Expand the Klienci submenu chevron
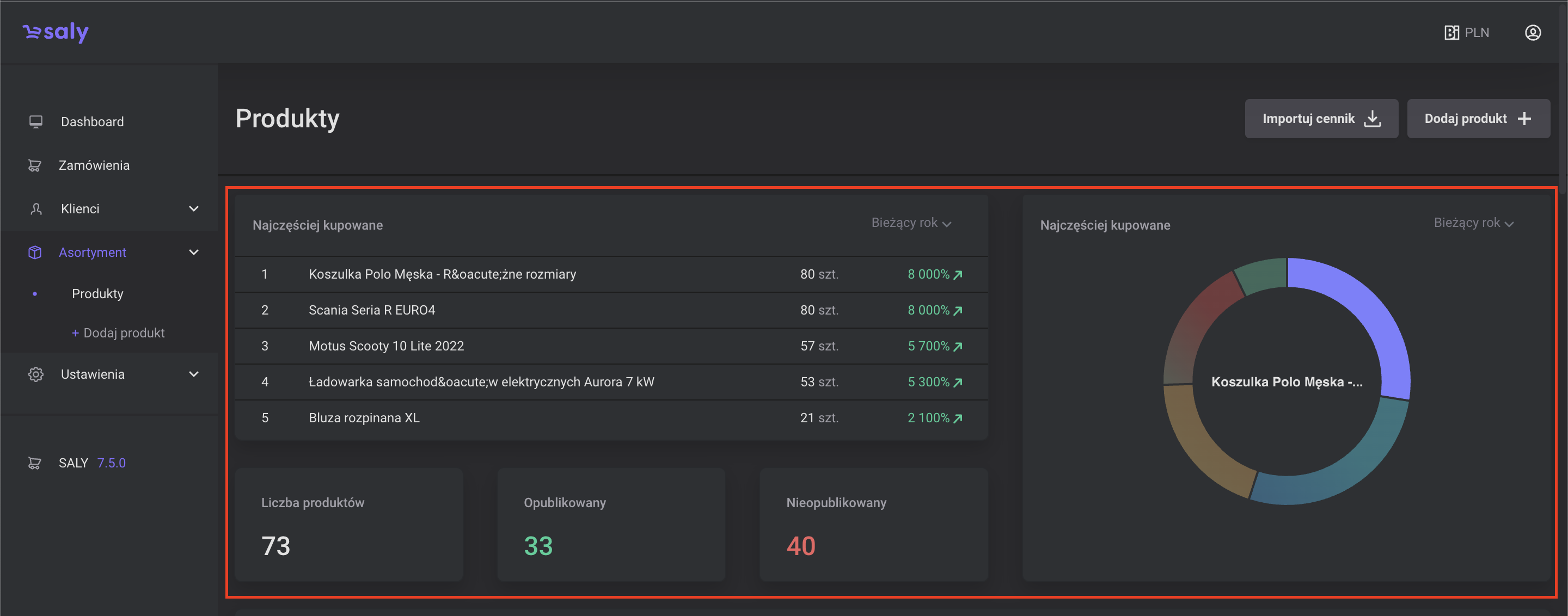 point(194,209)
